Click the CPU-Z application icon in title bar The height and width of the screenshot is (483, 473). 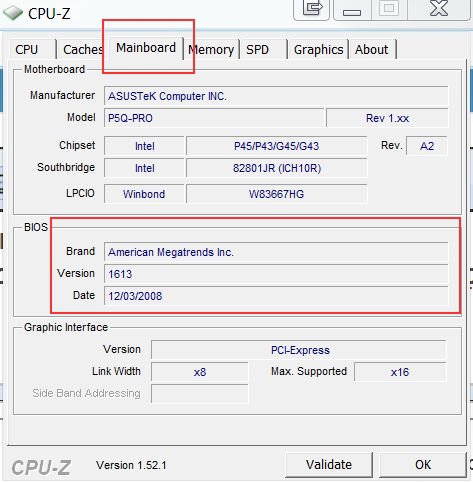[13, 13]
